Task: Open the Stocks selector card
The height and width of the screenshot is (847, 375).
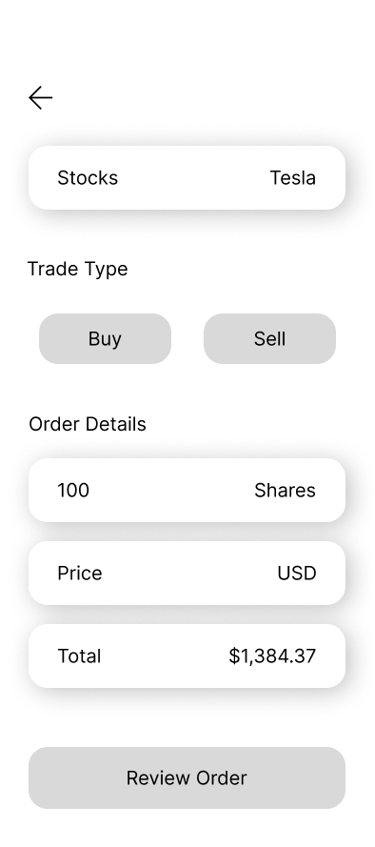Action: [x=187, y=178]
